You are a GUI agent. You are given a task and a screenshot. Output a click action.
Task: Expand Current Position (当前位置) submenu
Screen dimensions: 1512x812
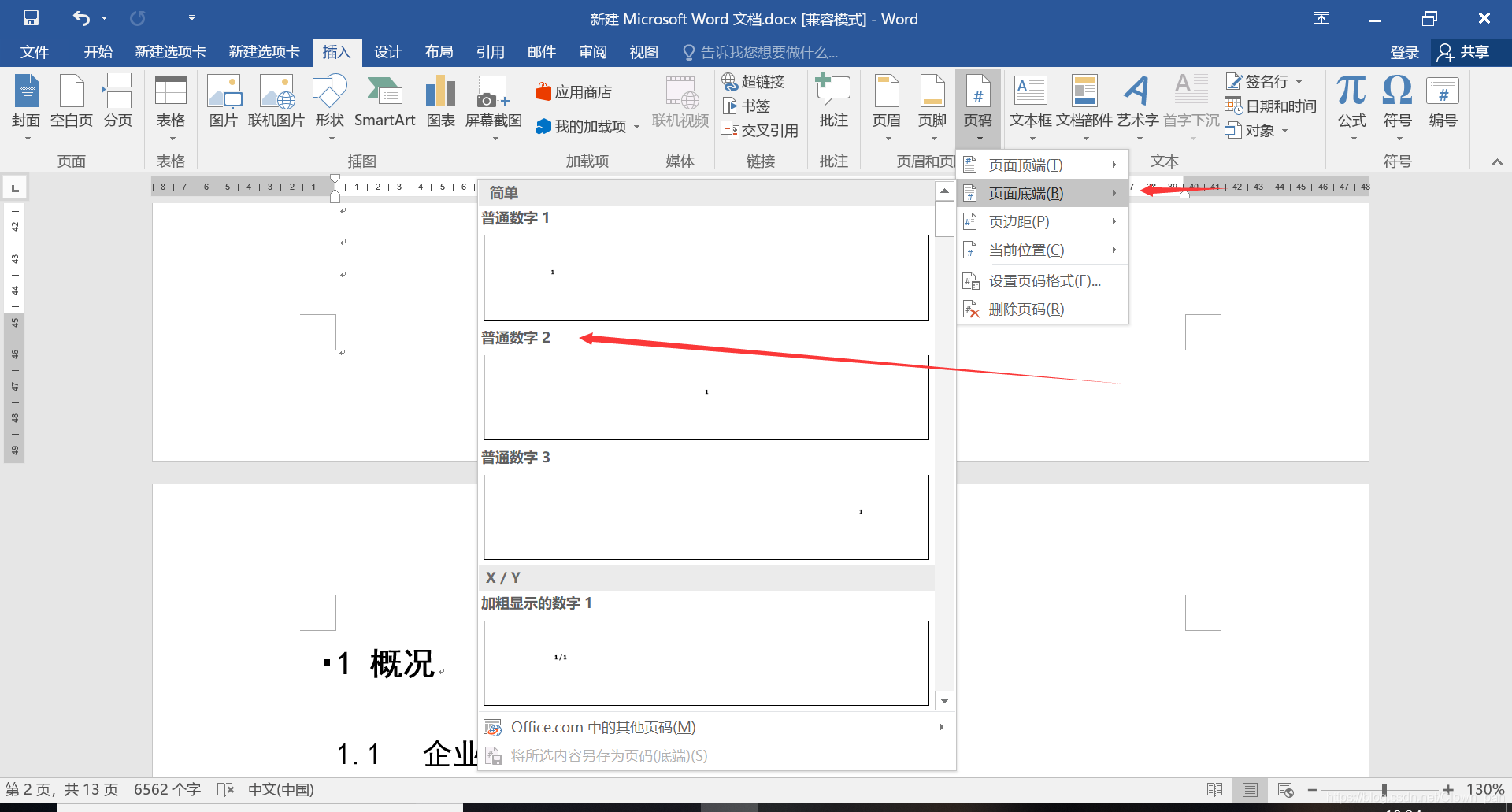tap(1043, 250)
